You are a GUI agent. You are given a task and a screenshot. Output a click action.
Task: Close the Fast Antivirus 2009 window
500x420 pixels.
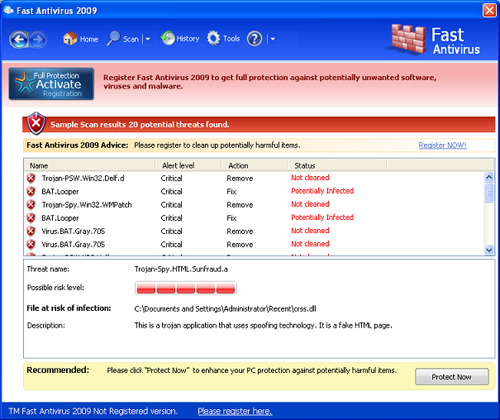pyautogui.click(x=489, y=10)
